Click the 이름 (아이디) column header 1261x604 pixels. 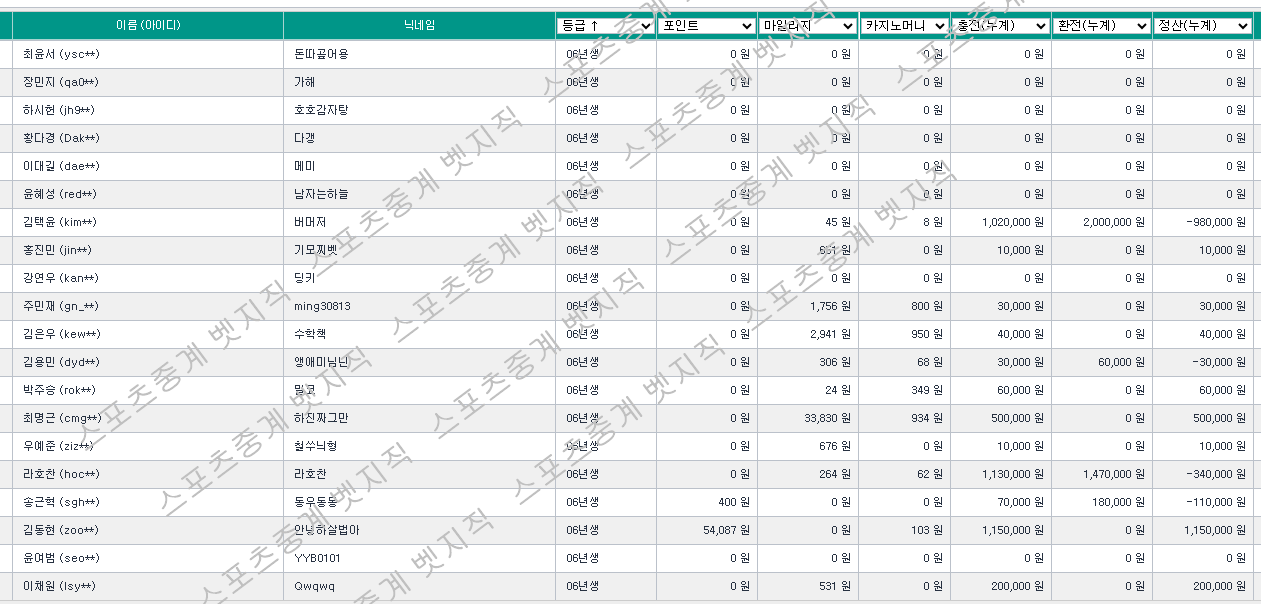coord(148,26)
